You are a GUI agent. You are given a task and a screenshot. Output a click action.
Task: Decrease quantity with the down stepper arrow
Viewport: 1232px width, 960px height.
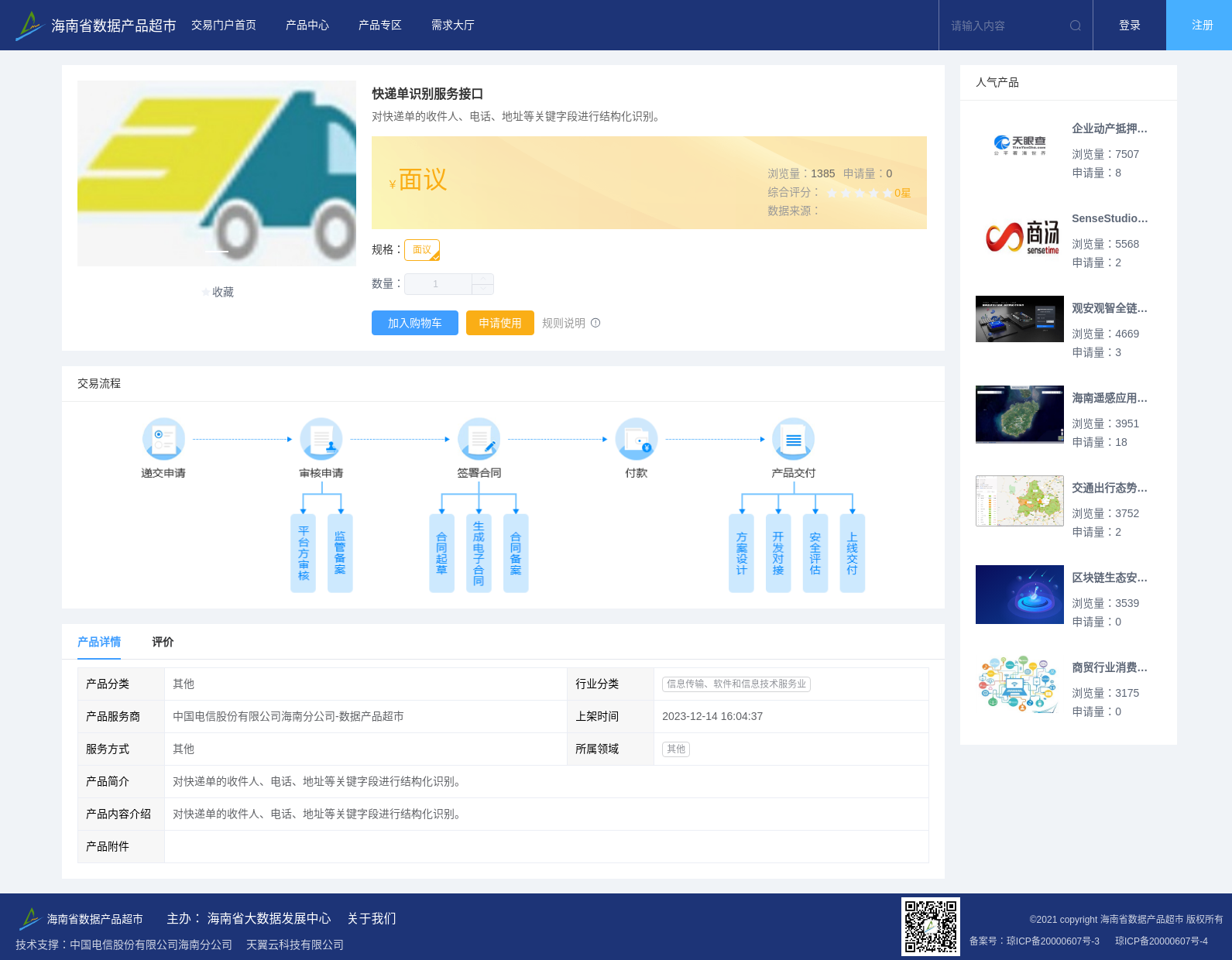point(483,290)
